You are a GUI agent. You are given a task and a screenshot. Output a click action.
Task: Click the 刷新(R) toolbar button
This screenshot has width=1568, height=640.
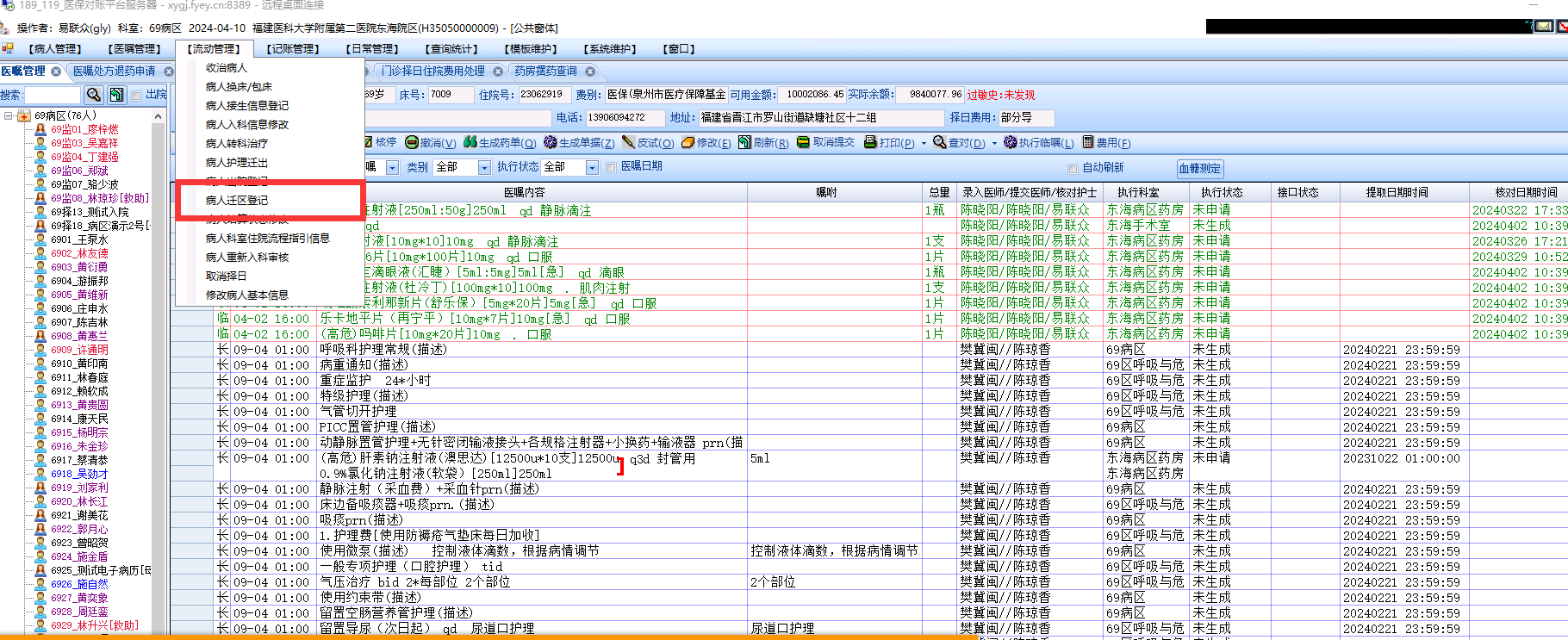(763, 142)
